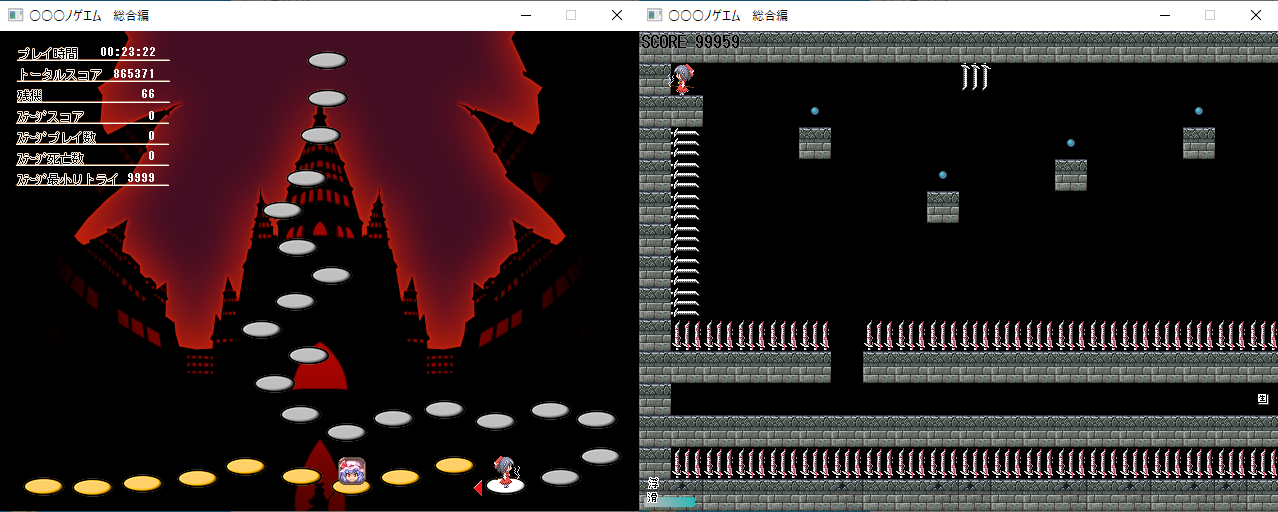Select the leftmost yellow stage node
The height and width of the screenshot is (512, 1278).
(x=43, y=486)
